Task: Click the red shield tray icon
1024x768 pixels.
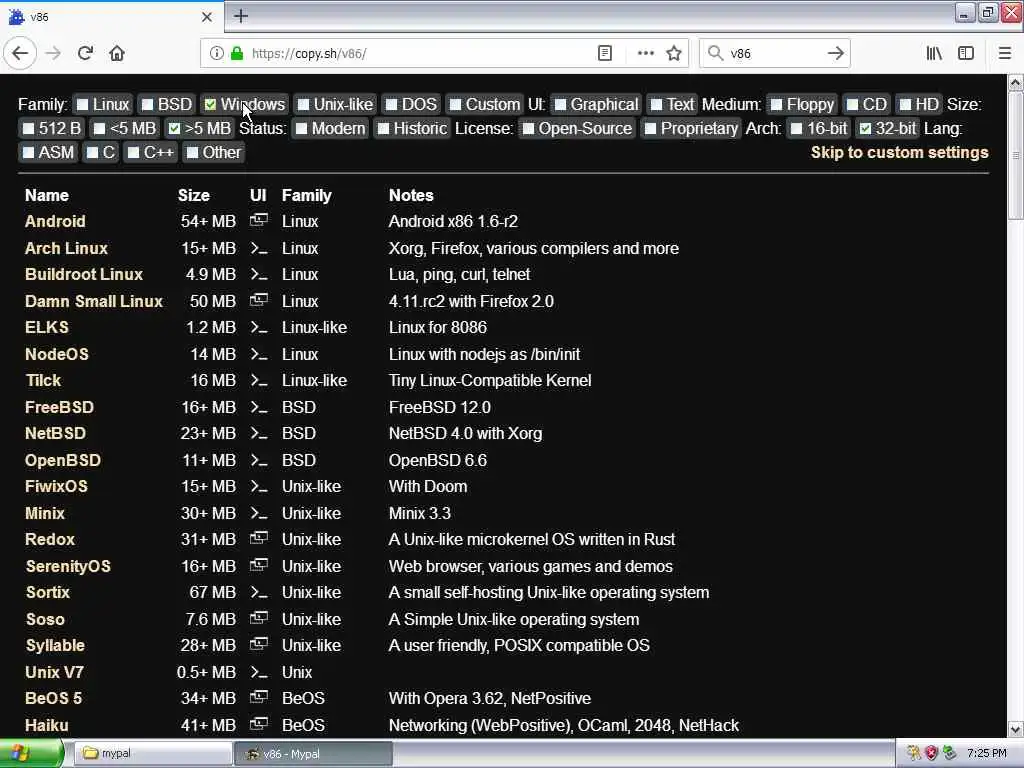Action: tap(931, 753)
